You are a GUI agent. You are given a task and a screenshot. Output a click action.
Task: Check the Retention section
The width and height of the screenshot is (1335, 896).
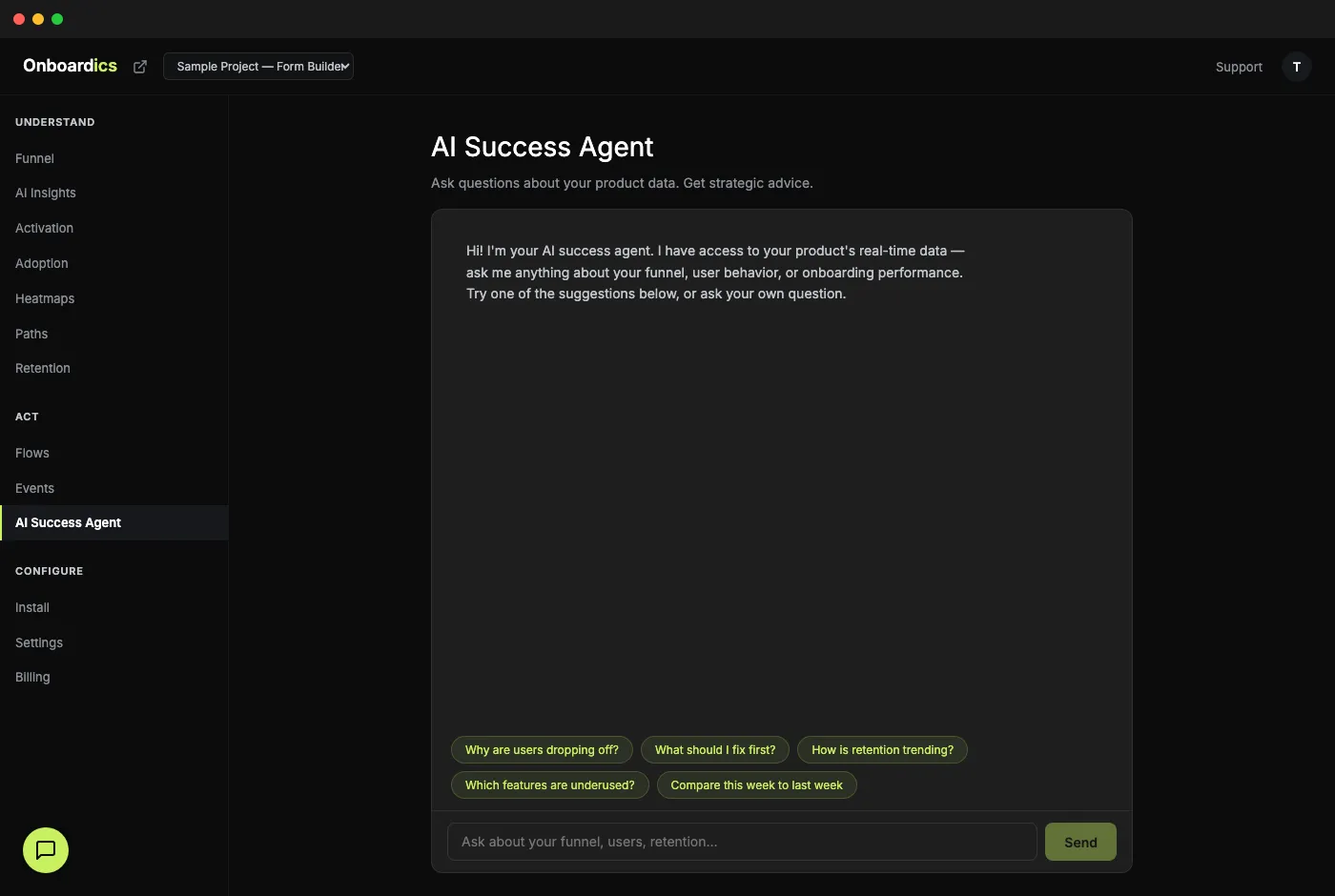coord(42,368)
